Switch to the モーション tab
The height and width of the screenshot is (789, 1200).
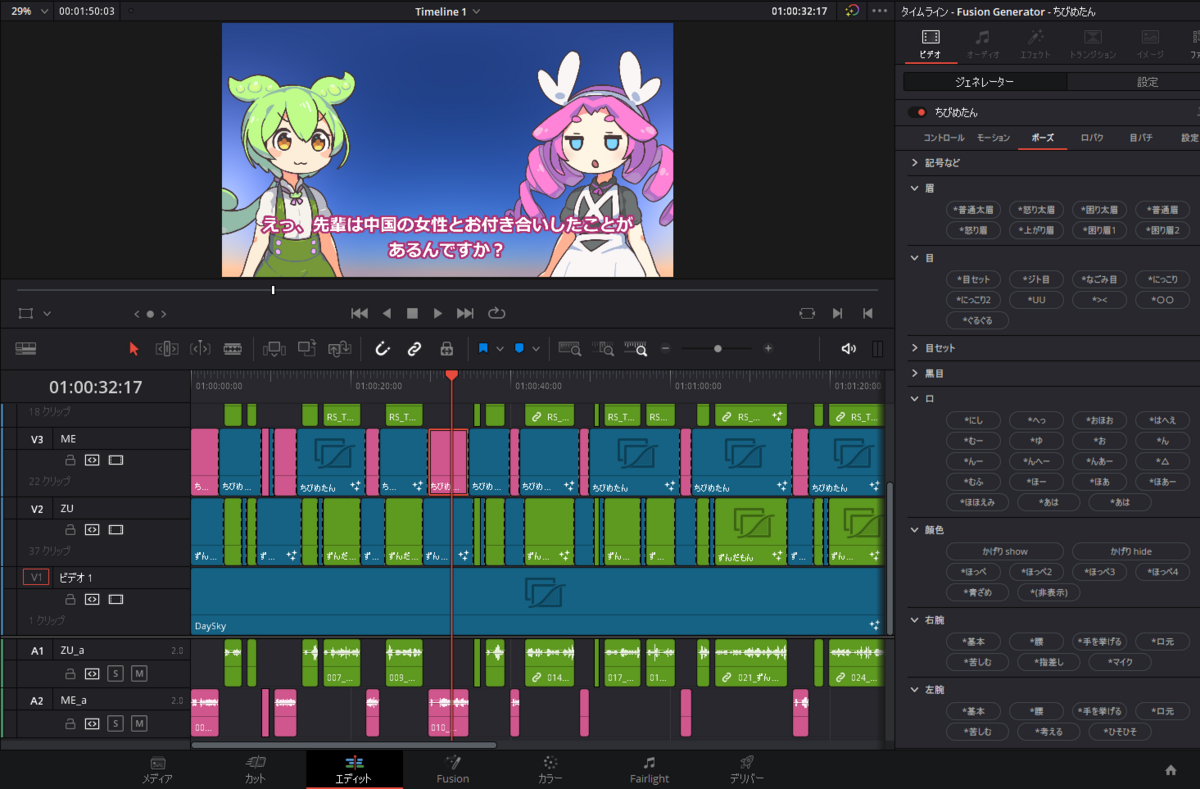(993, 138)
